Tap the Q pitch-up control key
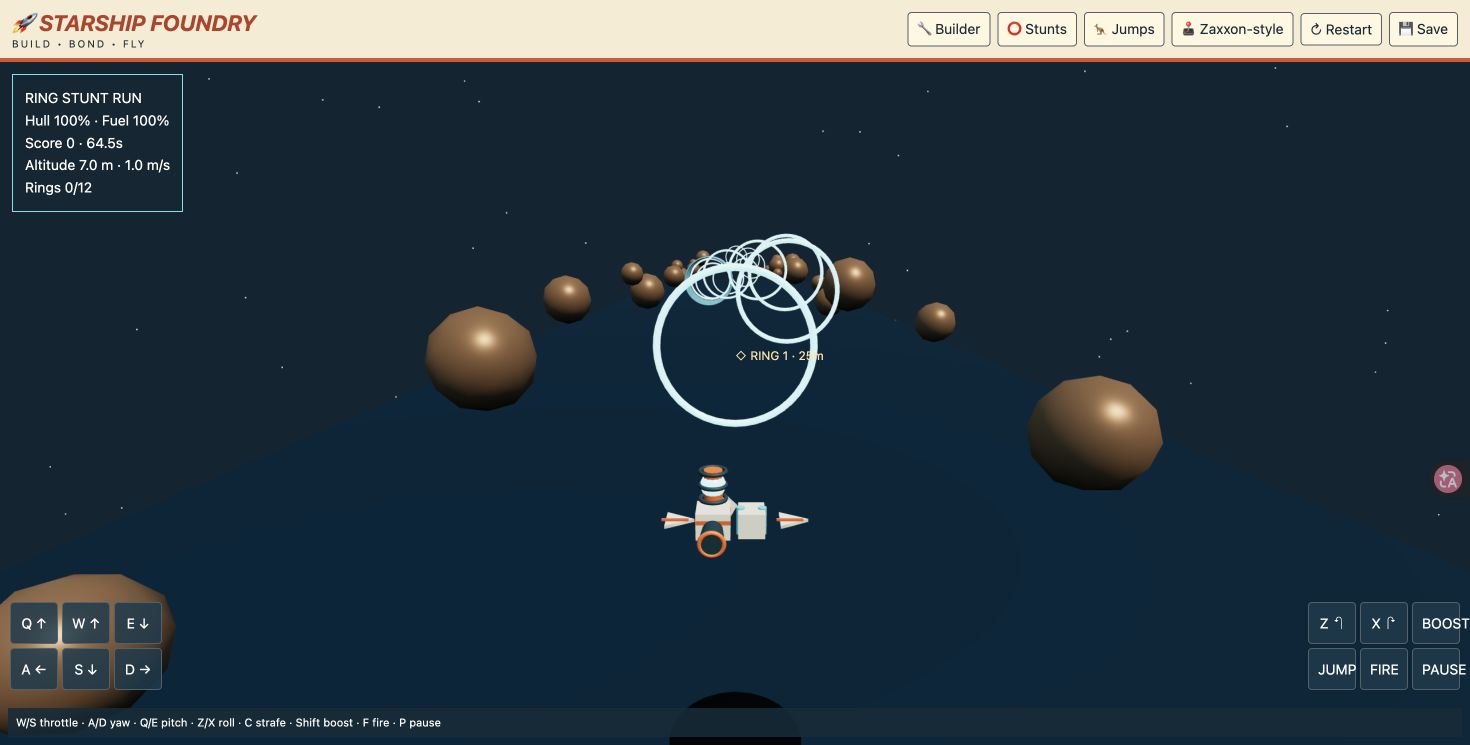 34,623
